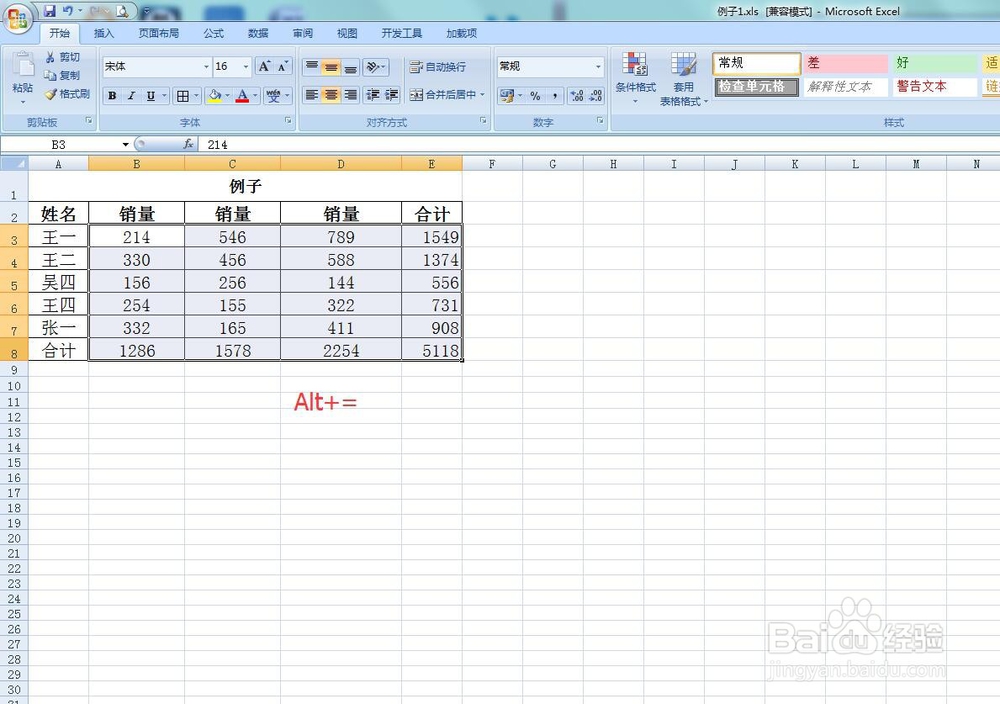Toggle 合并后居中 merge and center
The height and width of the screenshot is (704, 1000).
pos(443,95)
